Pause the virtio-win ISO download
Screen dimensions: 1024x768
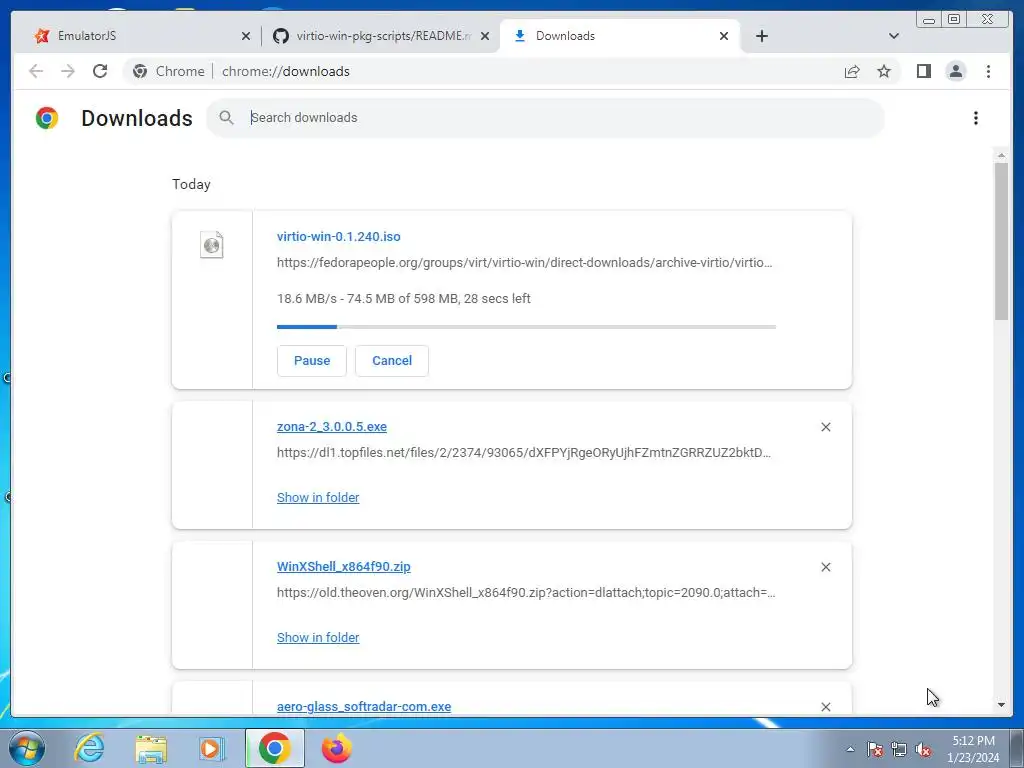[312, 360]
